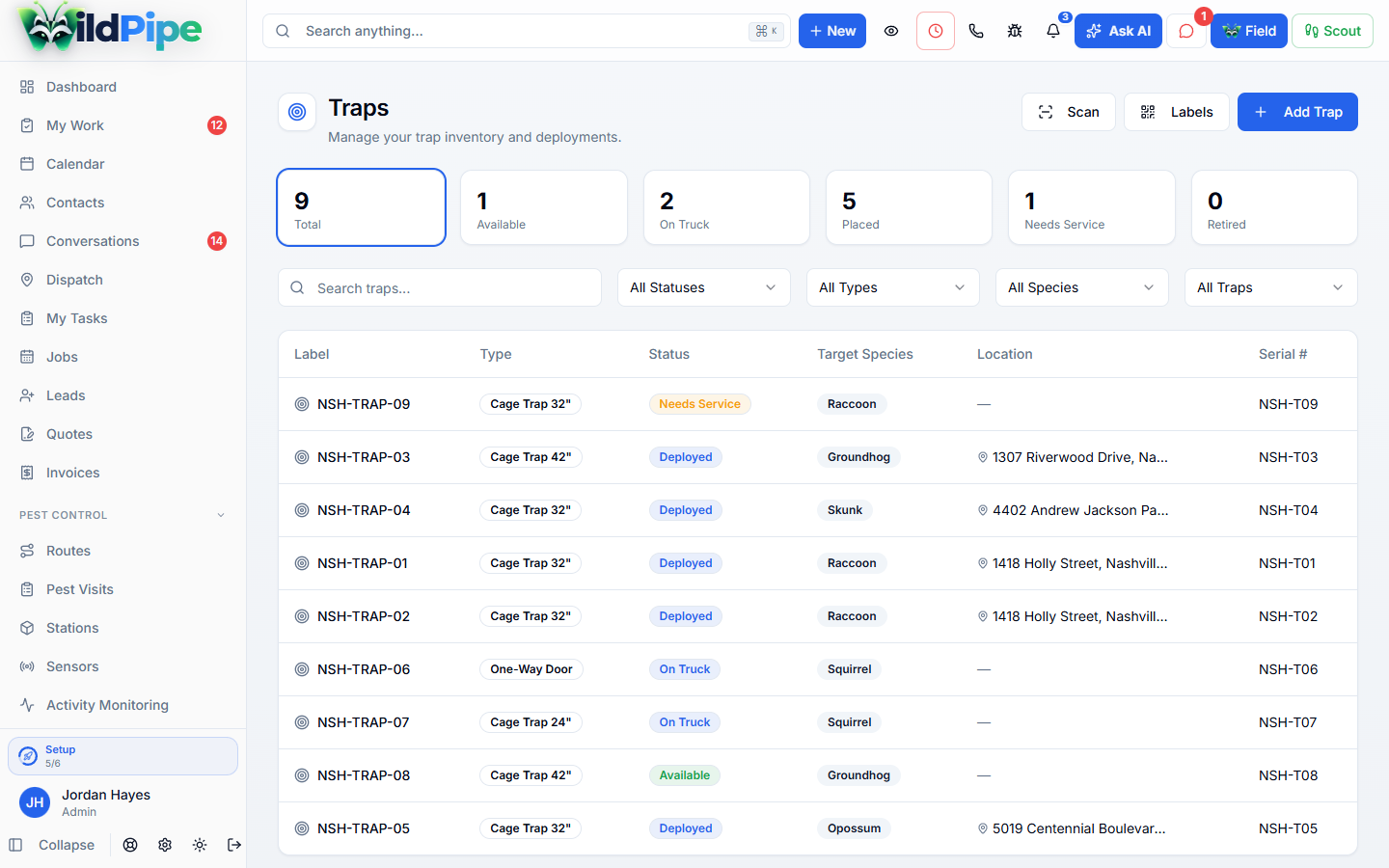Click the global Search anything field
The height and width of the screenshot is (868, 1389).
click(x=527, y=31)
